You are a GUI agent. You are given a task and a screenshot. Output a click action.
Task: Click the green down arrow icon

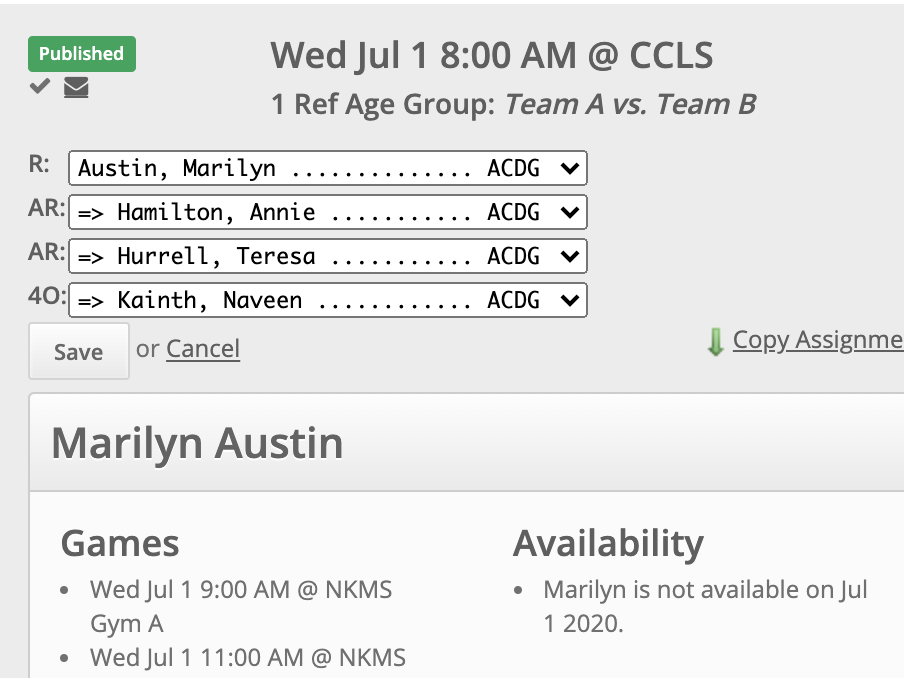click(715, 341)
